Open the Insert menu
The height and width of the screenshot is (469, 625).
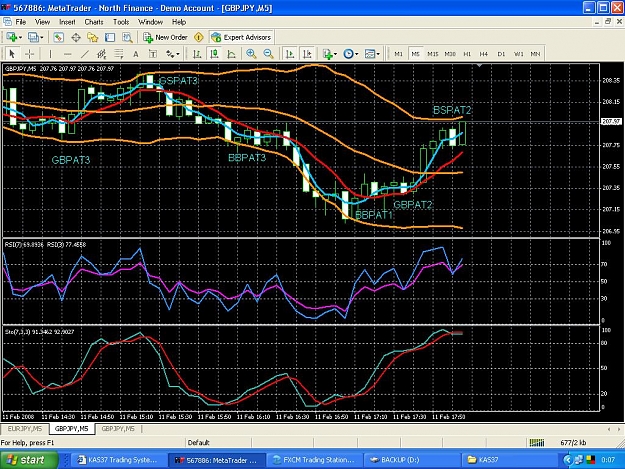tap(67, 22)
